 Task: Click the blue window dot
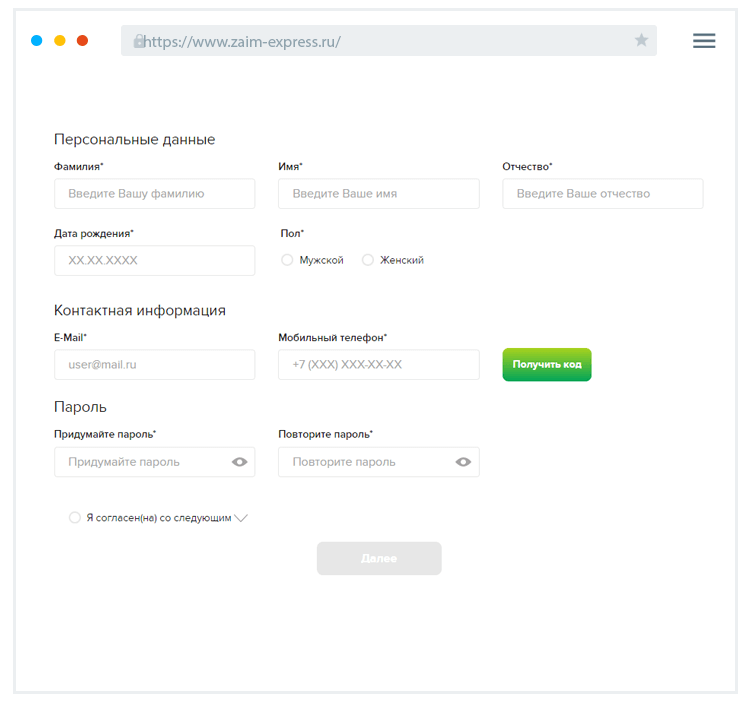pyautogui.click(x=37, y=41)
